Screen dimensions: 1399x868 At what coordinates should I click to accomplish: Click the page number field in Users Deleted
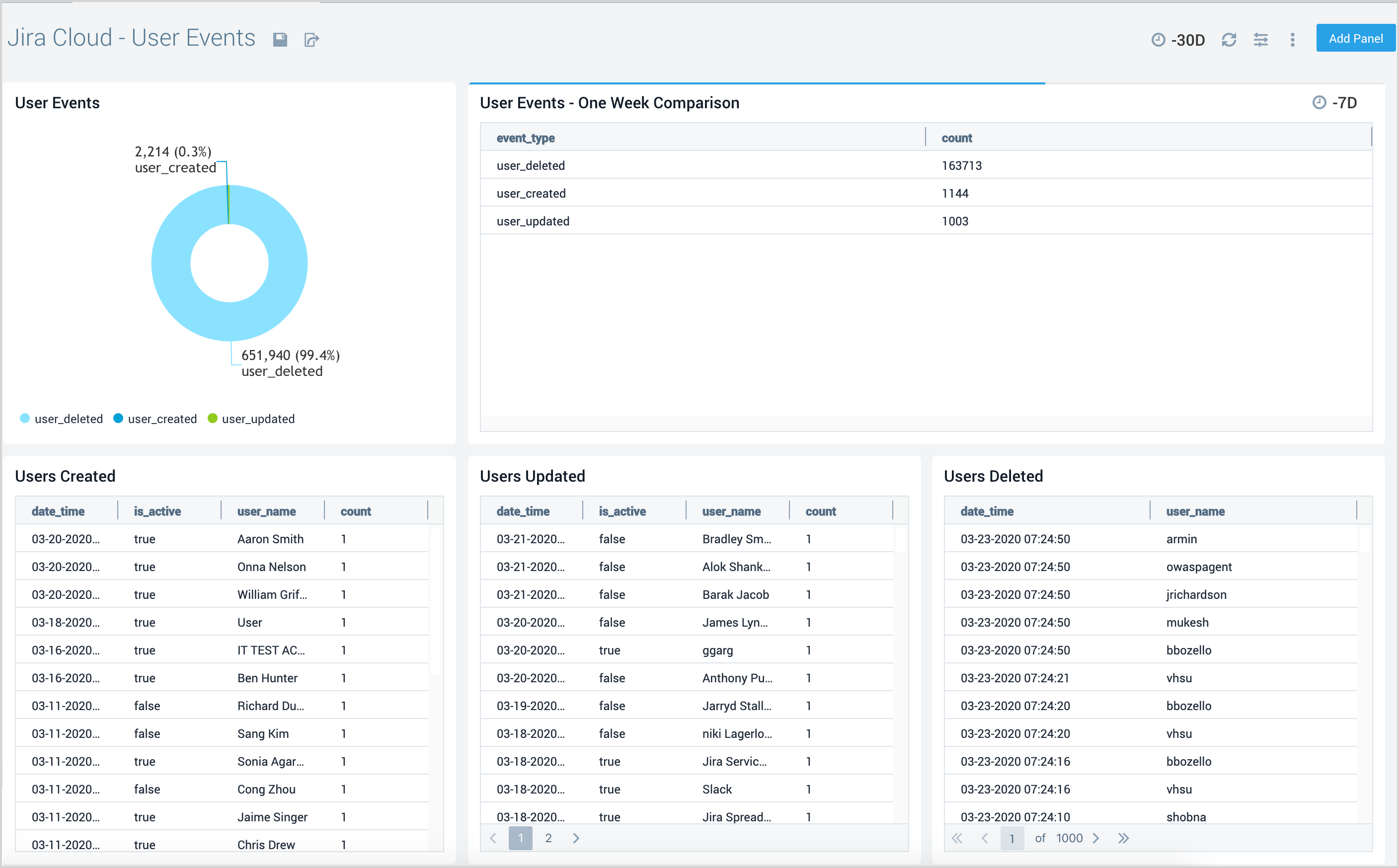click(1012, 838)
